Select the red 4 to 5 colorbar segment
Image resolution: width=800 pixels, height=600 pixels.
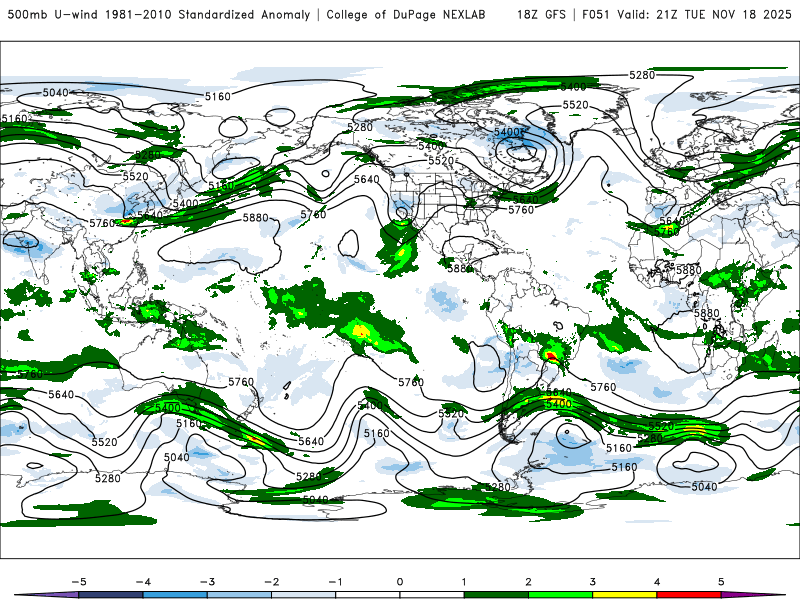[x=689, y=595]
